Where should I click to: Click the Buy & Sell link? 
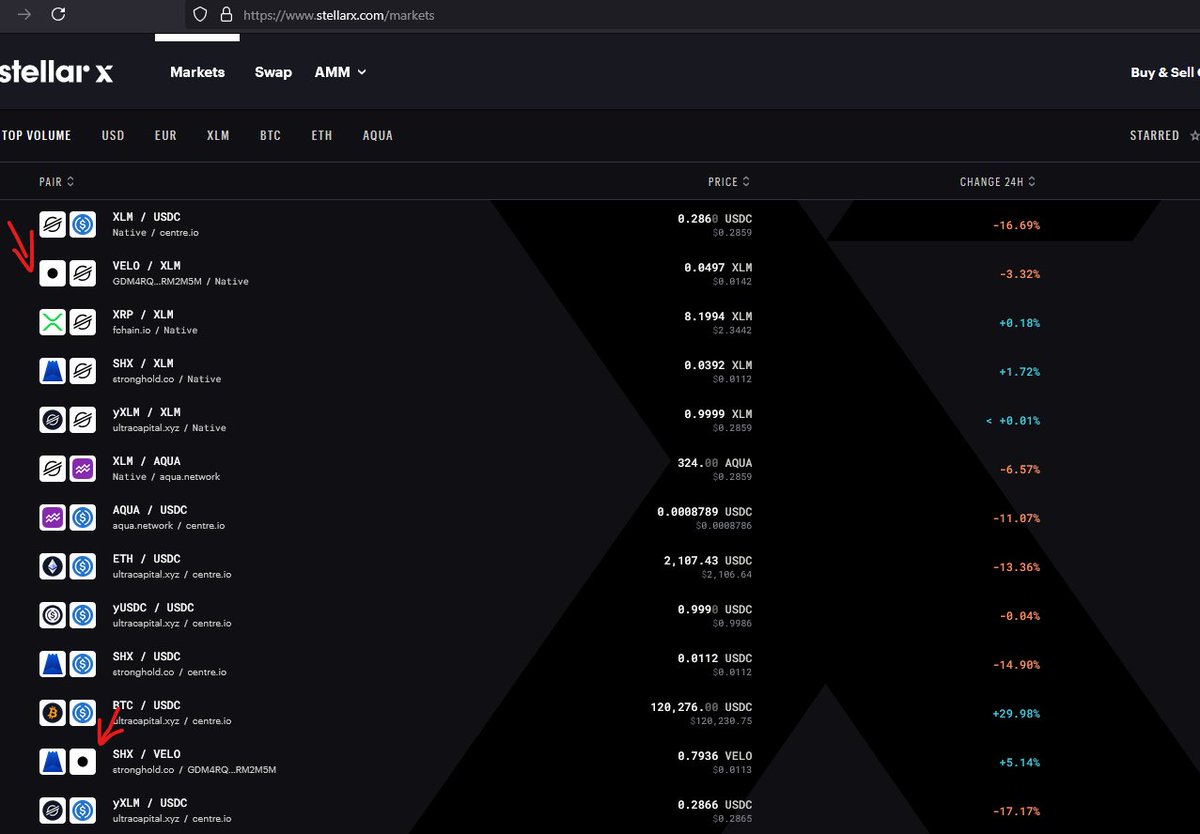[x=1164, y=72]
